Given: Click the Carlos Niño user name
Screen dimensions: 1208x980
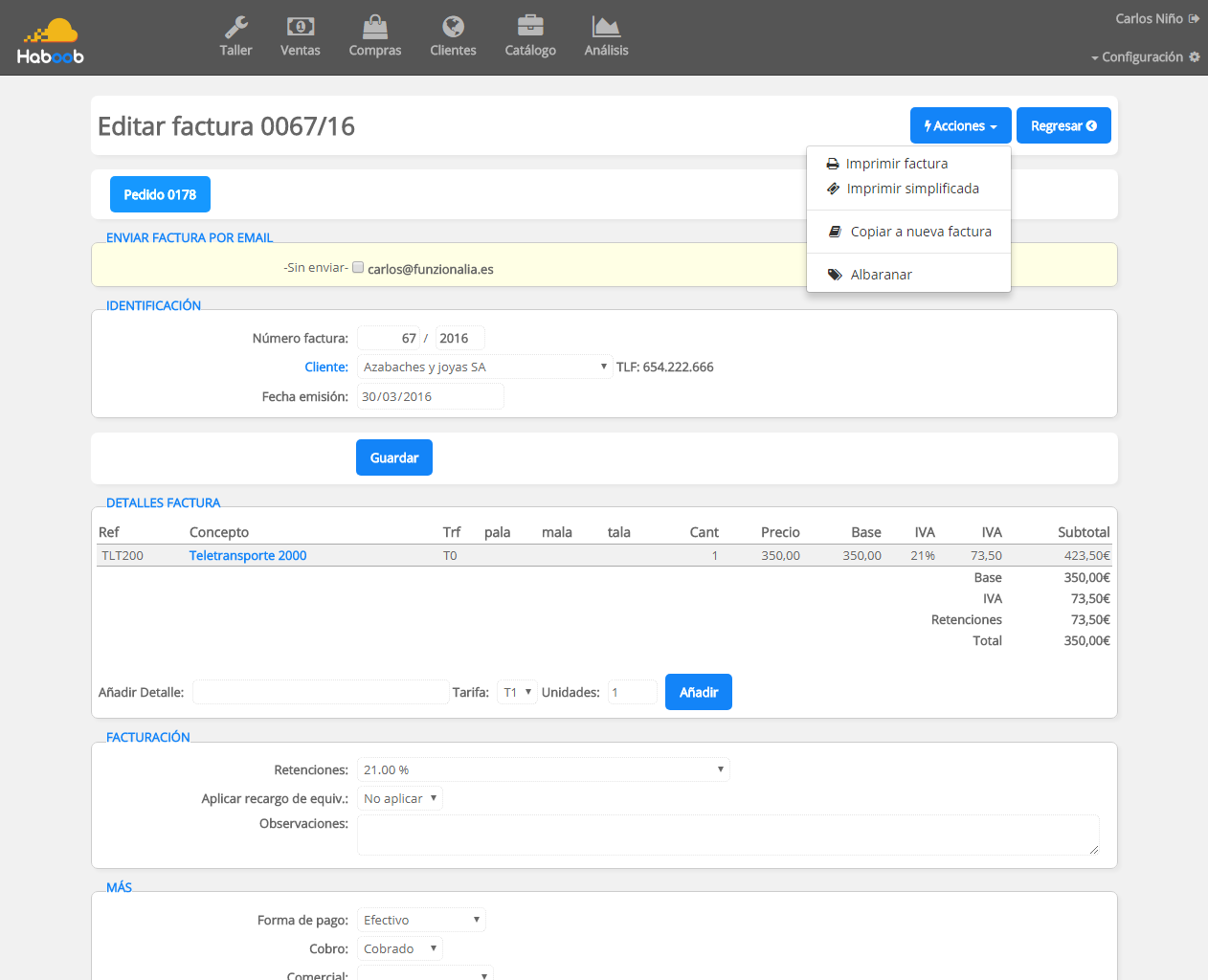Looking at the screenshot, I should pos(1149,18).
